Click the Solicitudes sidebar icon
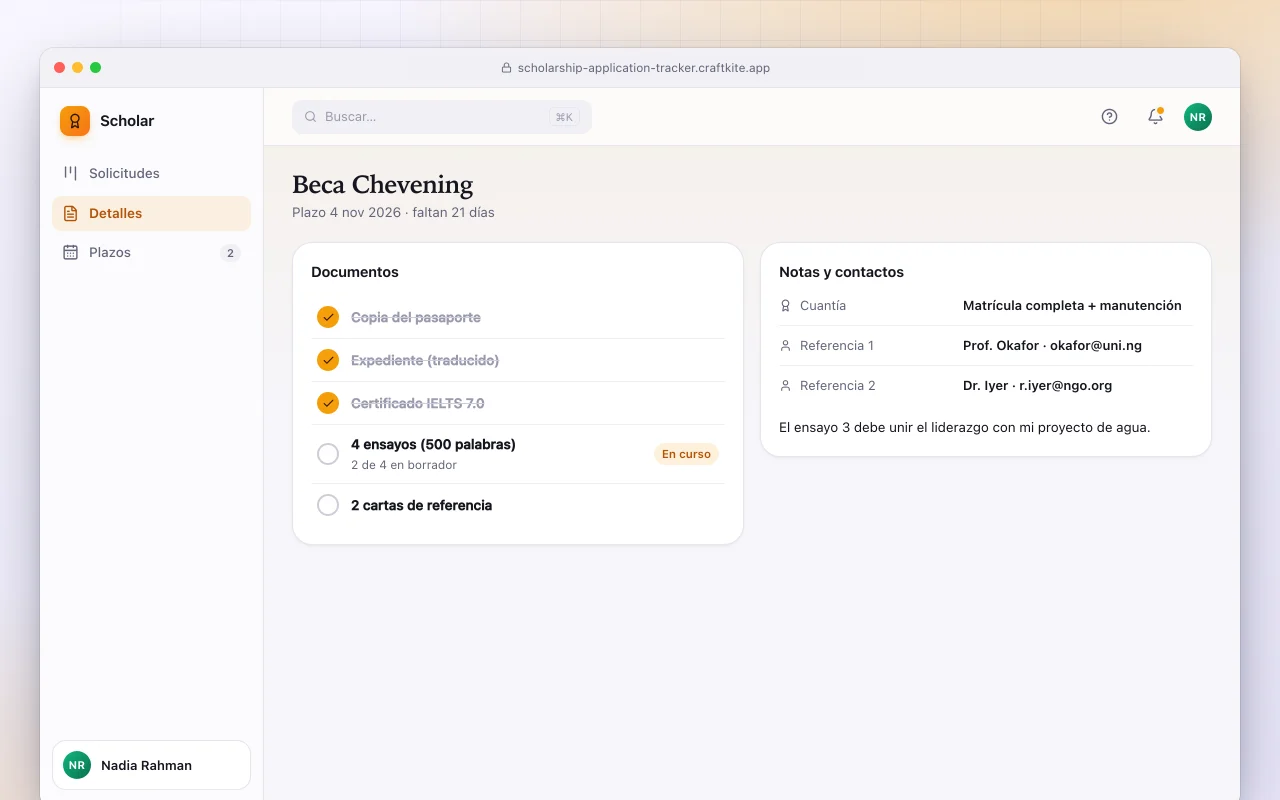Viewport: 1280px width, 800px height. pos(70,173)
